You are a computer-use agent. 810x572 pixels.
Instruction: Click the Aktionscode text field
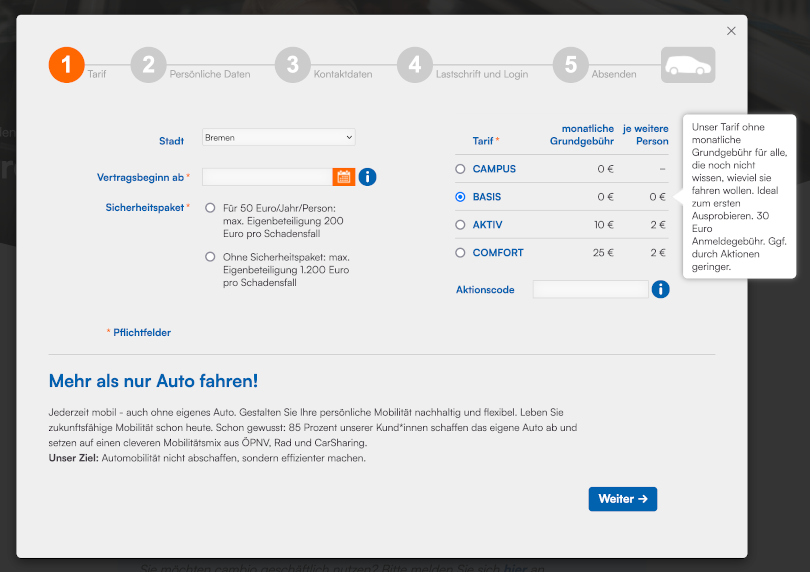(x=590, y=289)
